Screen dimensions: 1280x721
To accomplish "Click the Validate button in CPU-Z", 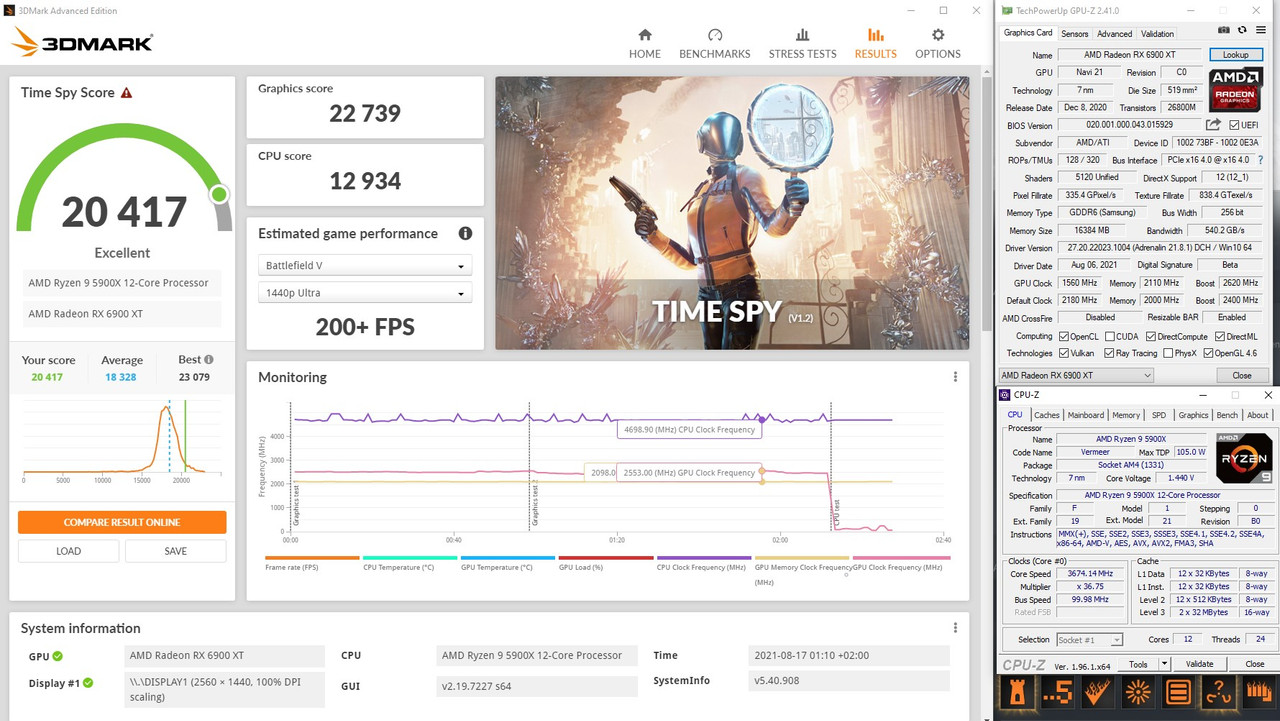I will coord(1199,664).
